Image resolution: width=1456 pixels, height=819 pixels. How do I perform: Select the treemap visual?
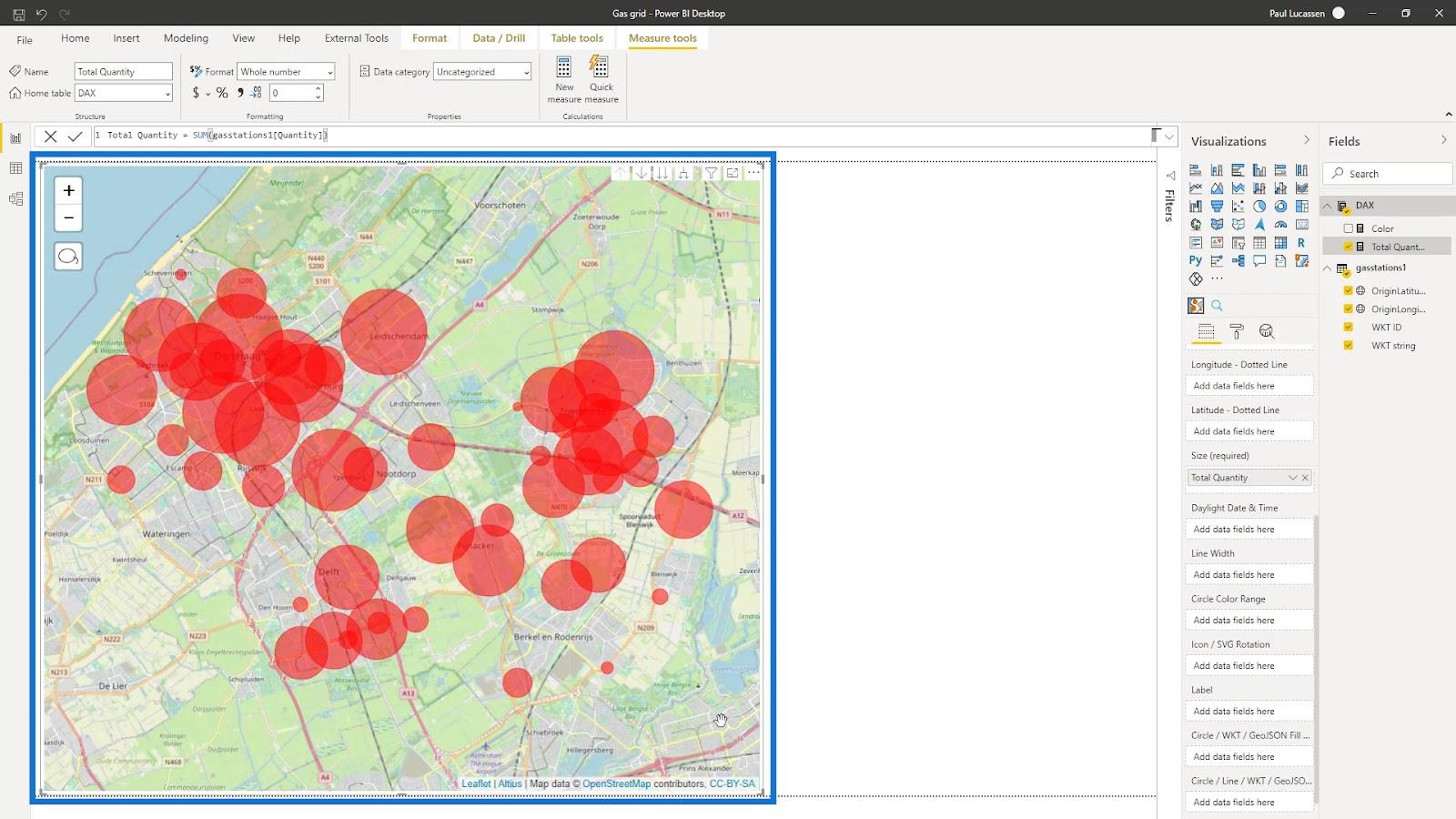pos(1302,207)
